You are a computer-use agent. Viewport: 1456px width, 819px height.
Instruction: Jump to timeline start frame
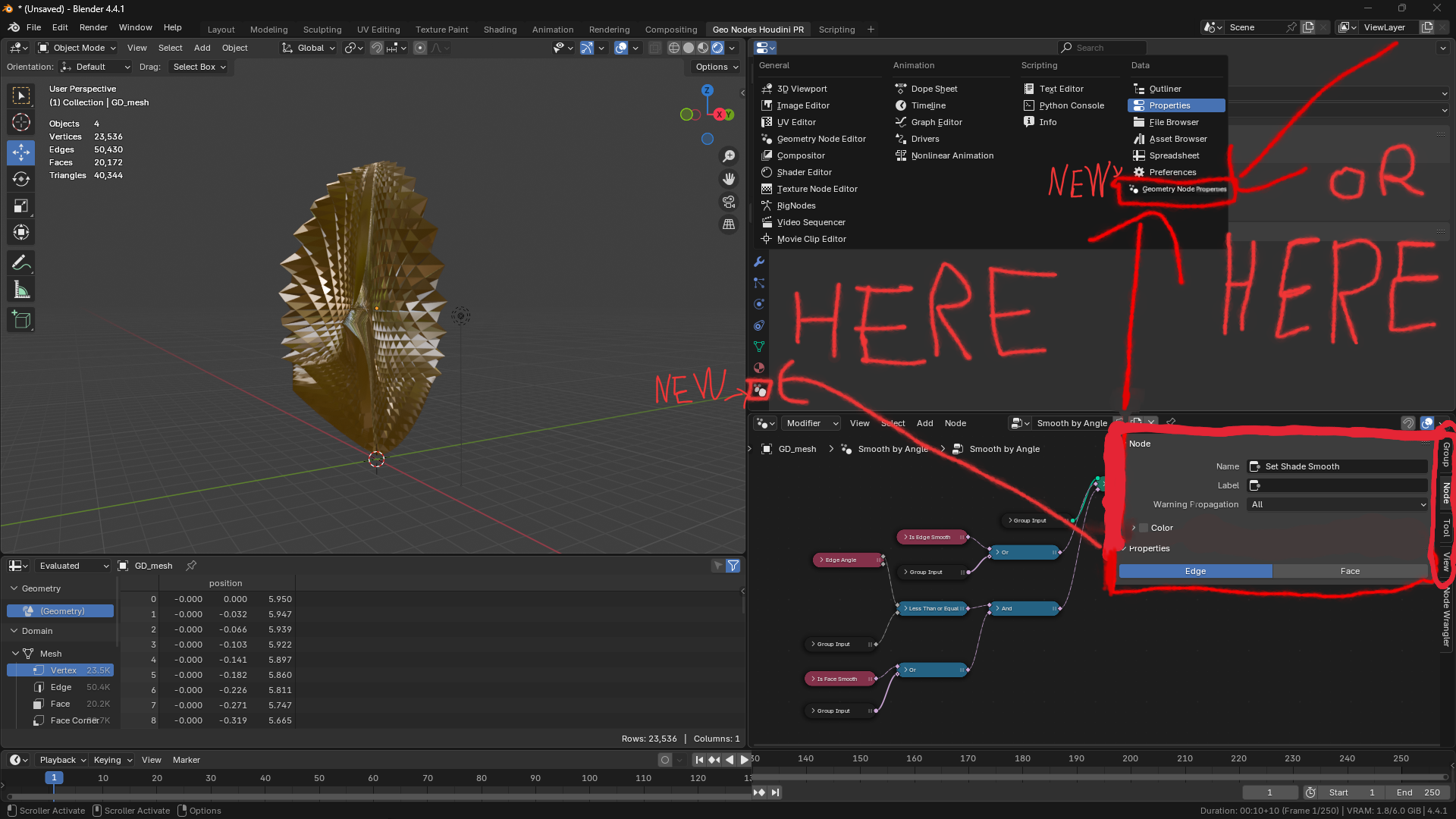(x=699, y=760)
